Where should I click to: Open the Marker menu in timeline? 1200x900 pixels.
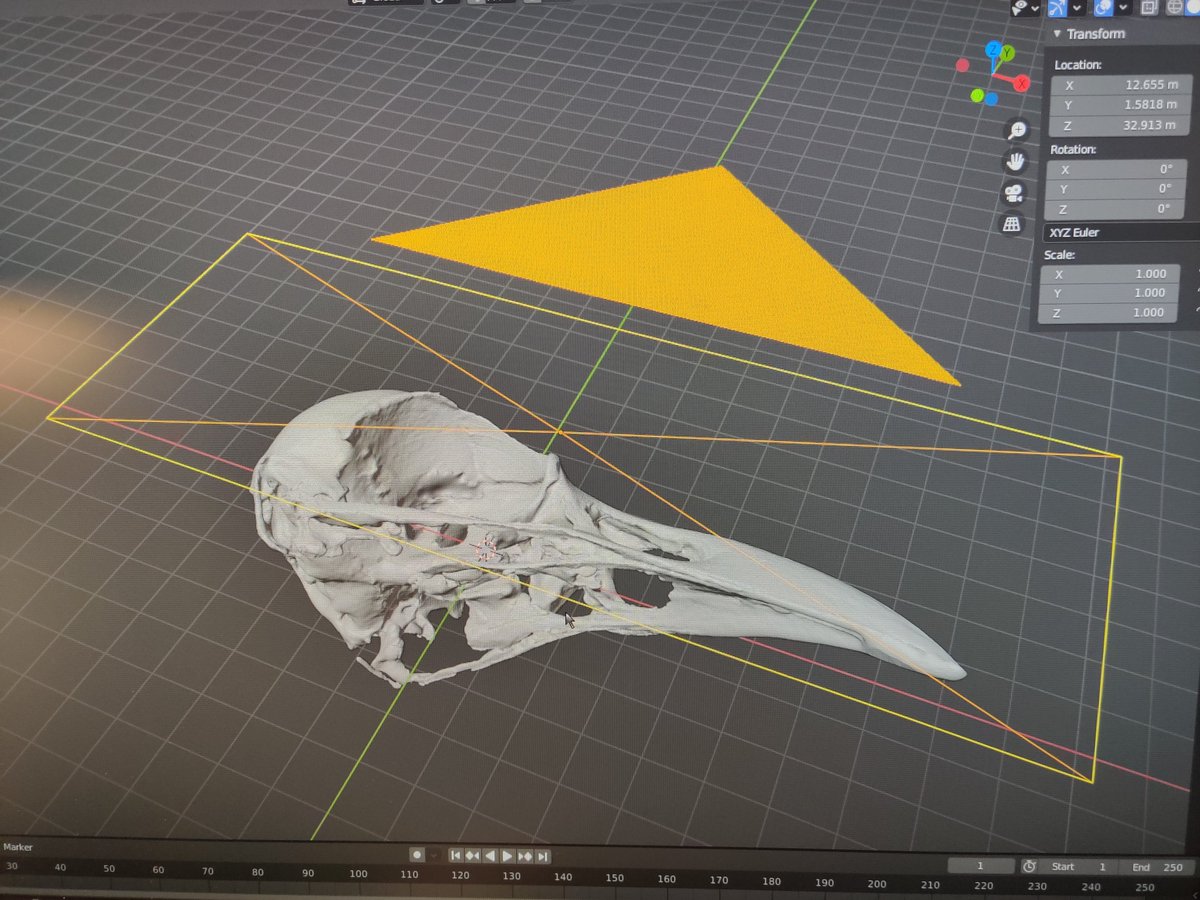click(18, 847)
